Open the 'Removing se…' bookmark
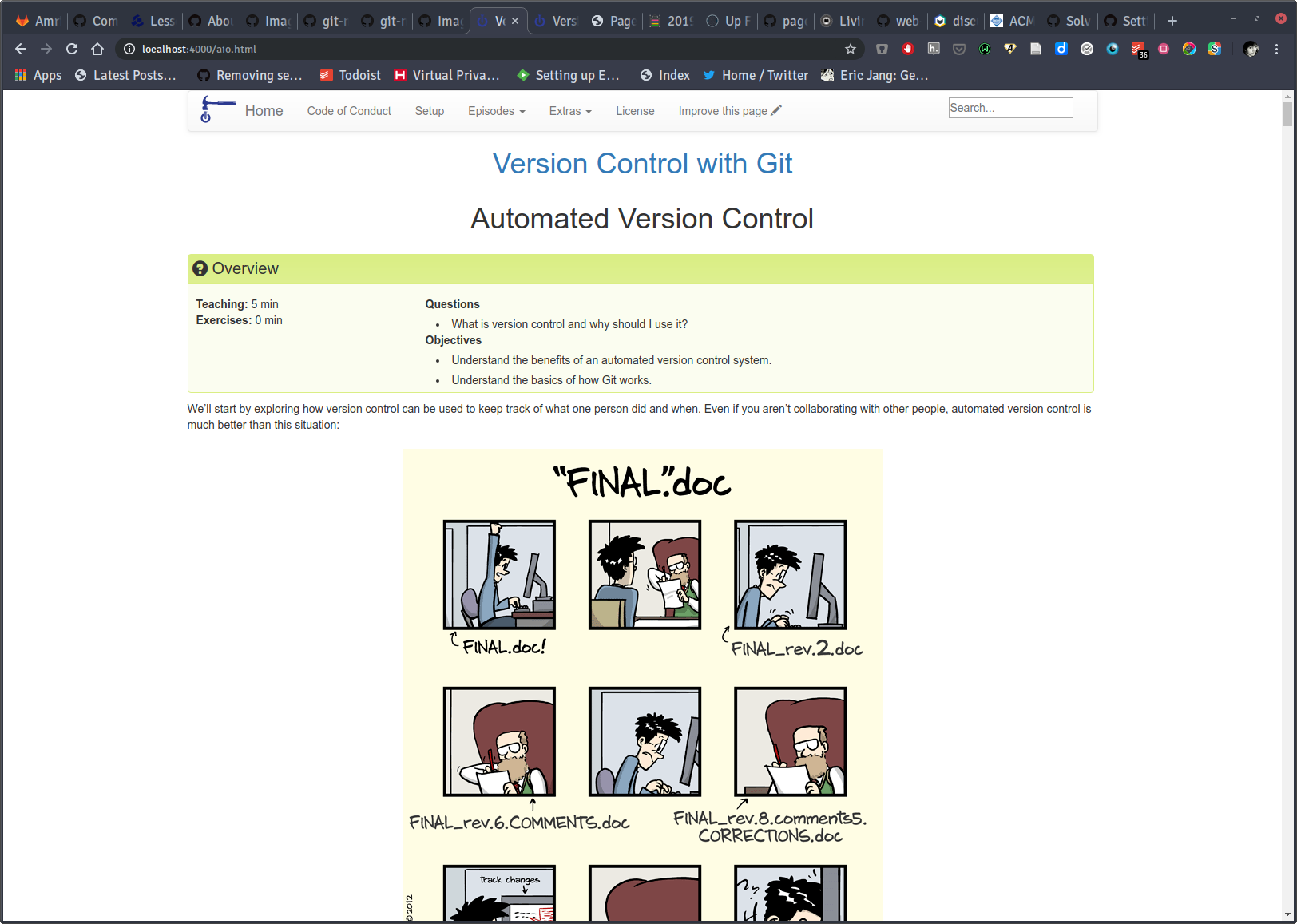 250,75
